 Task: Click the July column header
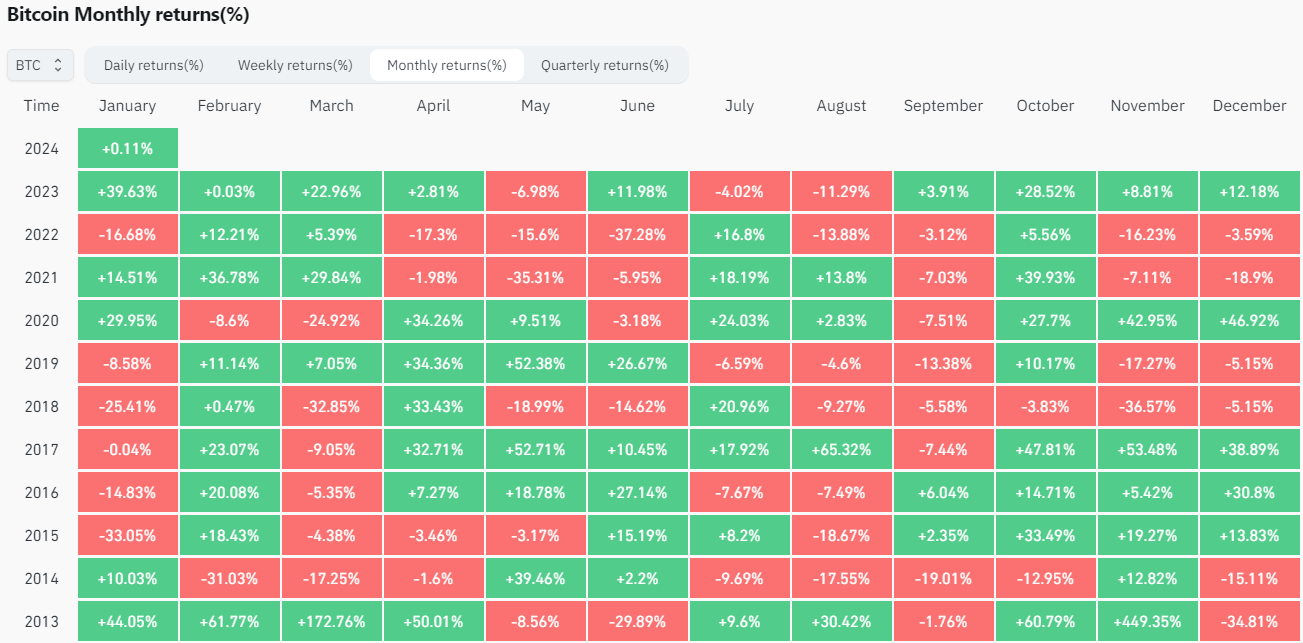coord(739,105)
